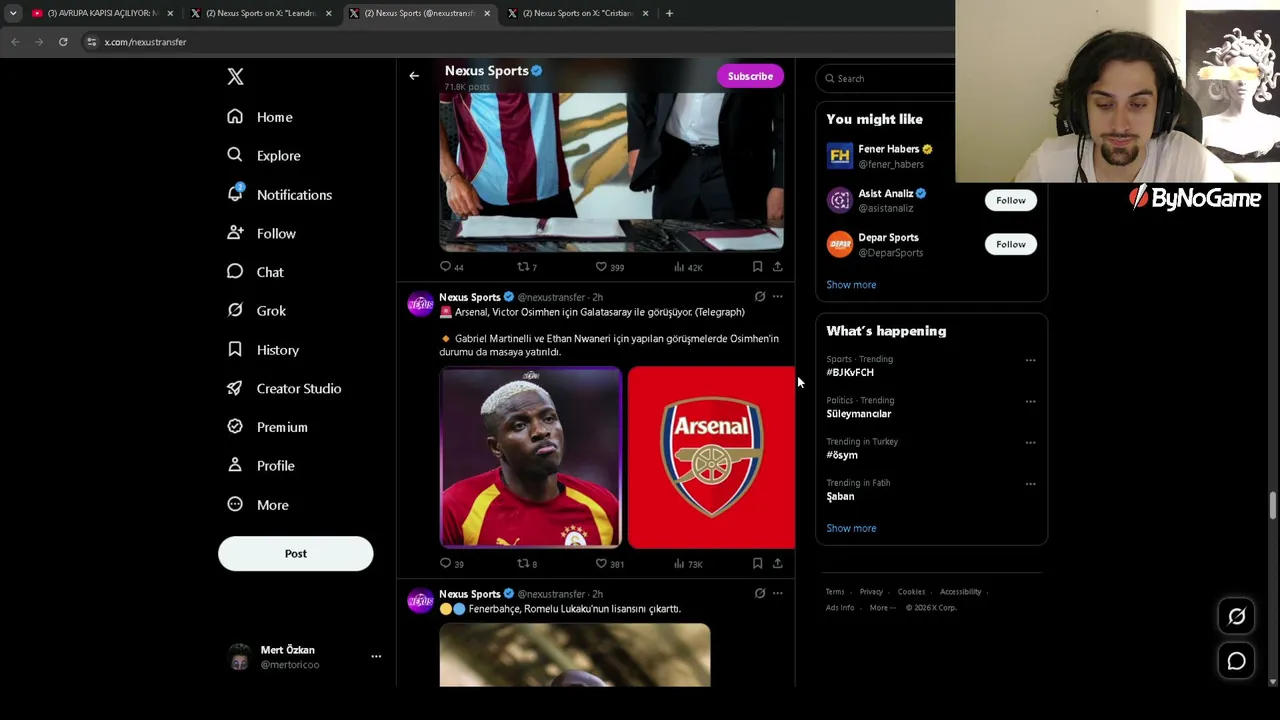Click the purple Subscribe button
The width and height of the screenshot is (1280, 720).
[750, 76]
